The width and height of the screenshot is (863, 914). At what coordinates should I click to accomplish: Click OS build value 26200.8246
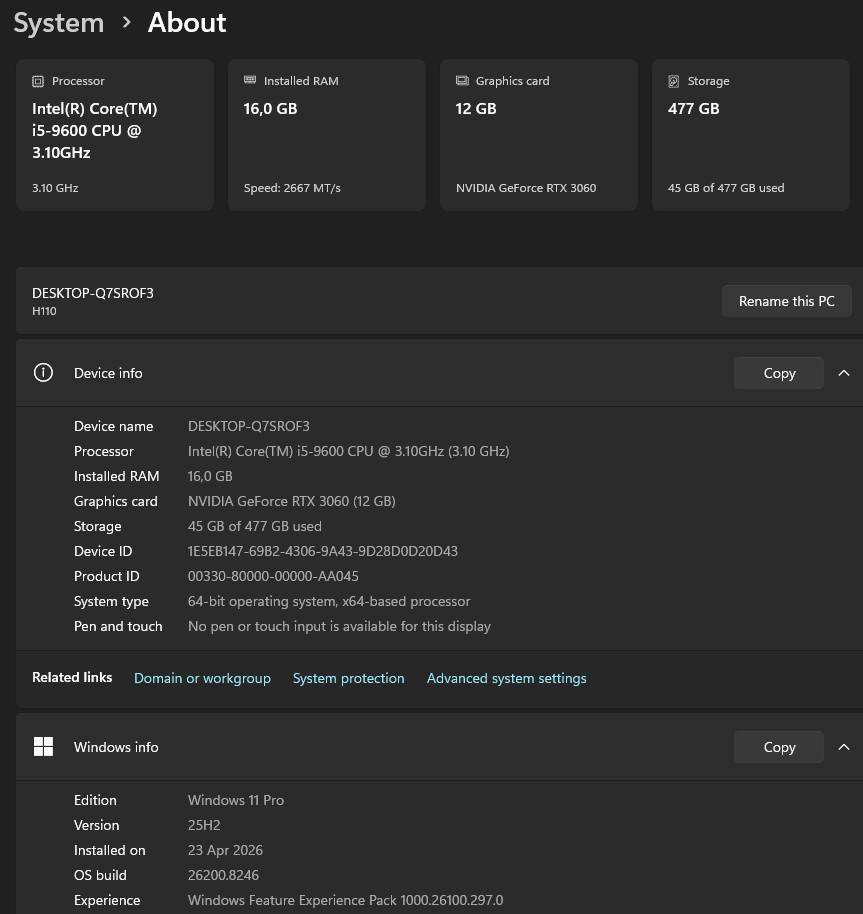pyautogui.click(x=223, y=876)
